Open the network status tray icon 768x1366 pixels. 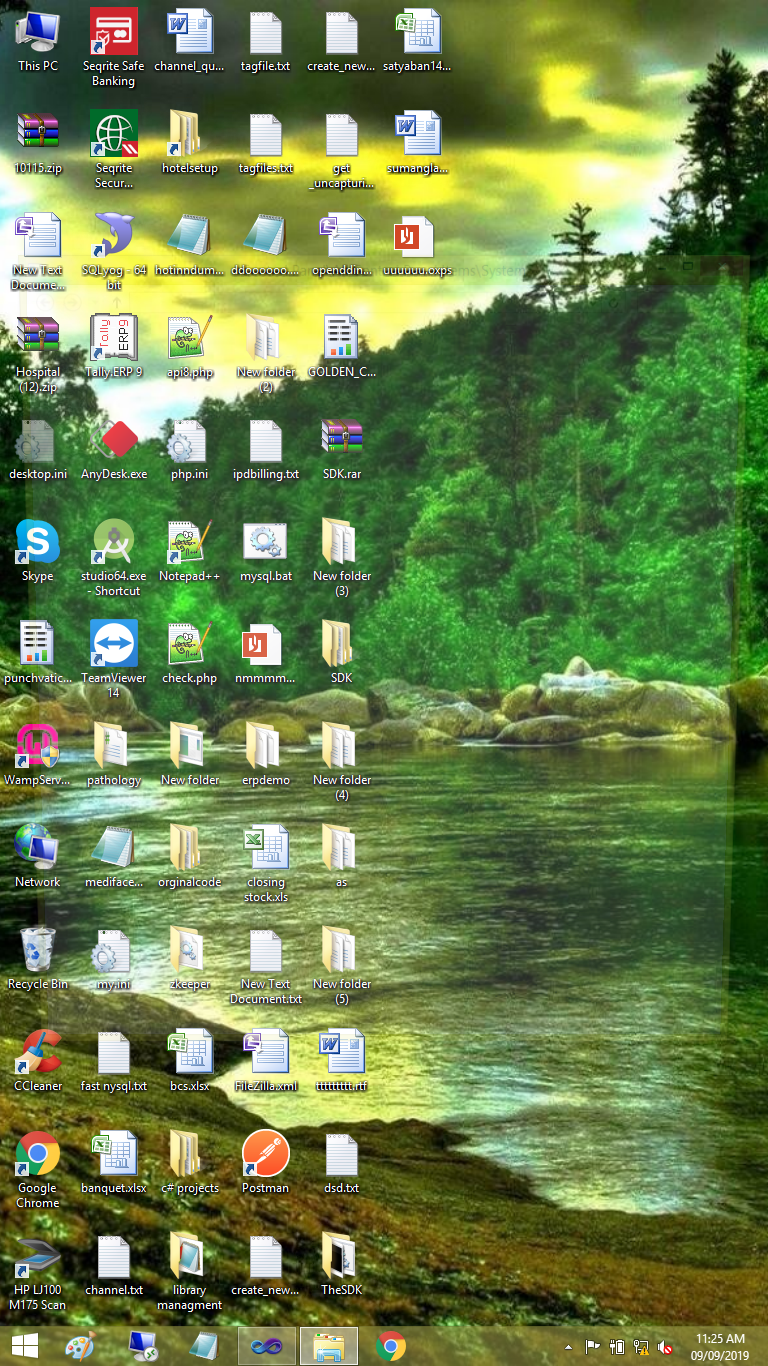tap(641, 1347)
